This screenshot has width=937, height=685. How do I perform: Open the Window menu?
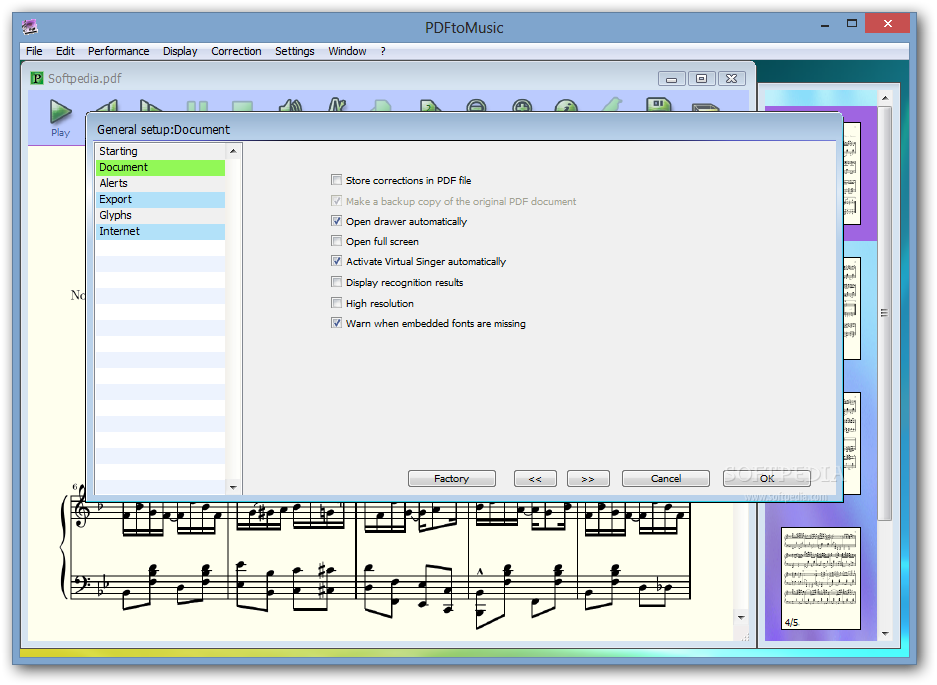click(347, 51)
